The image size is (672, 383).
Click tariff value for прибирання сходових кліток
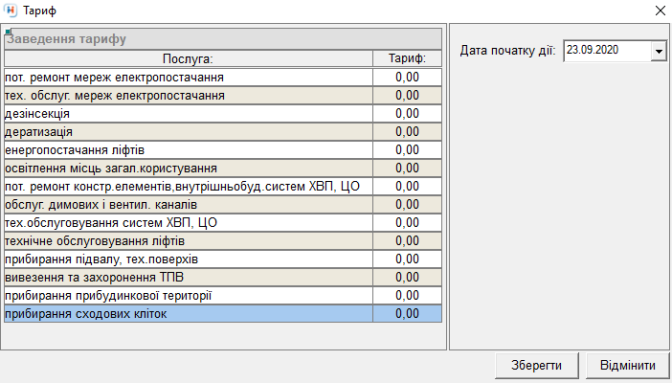tap(407, 314)
